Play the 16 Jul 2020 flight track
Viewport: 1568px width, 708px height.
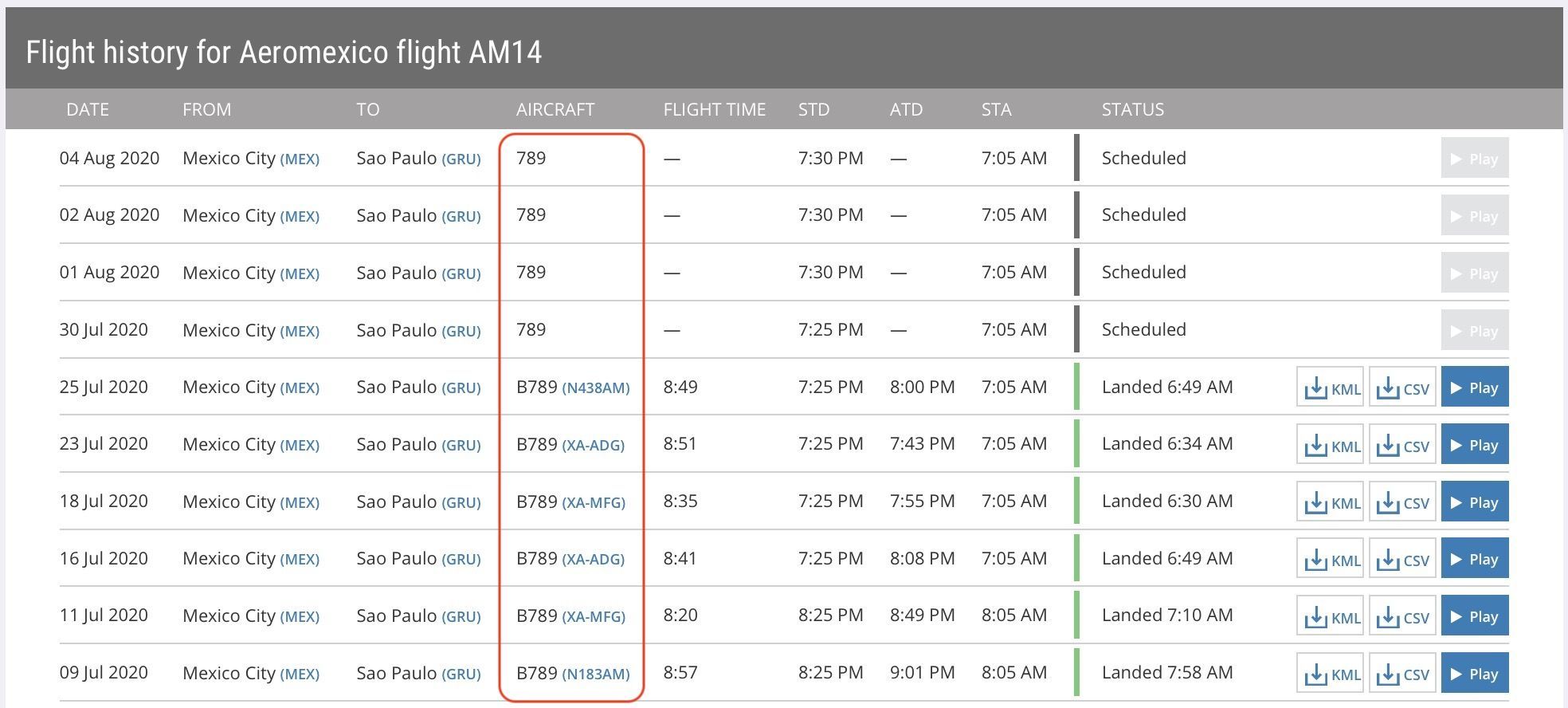click(x=1475, y=559)
